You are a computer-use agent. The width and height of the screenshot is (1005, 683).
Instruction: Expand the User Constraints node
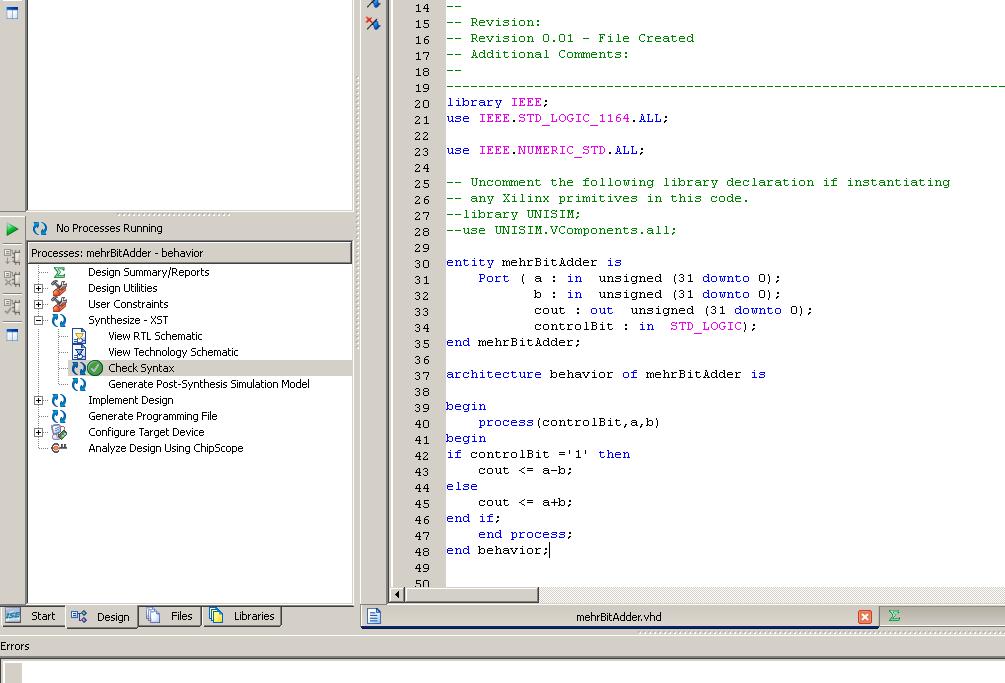click(x=39, y=304)
